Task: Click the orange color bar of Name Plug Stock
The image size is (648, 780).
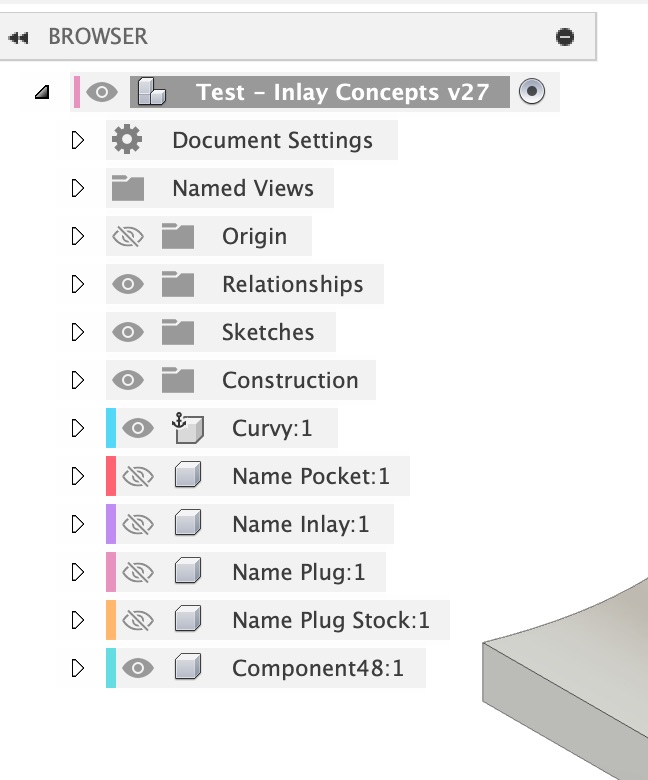Action: point(111,620)
